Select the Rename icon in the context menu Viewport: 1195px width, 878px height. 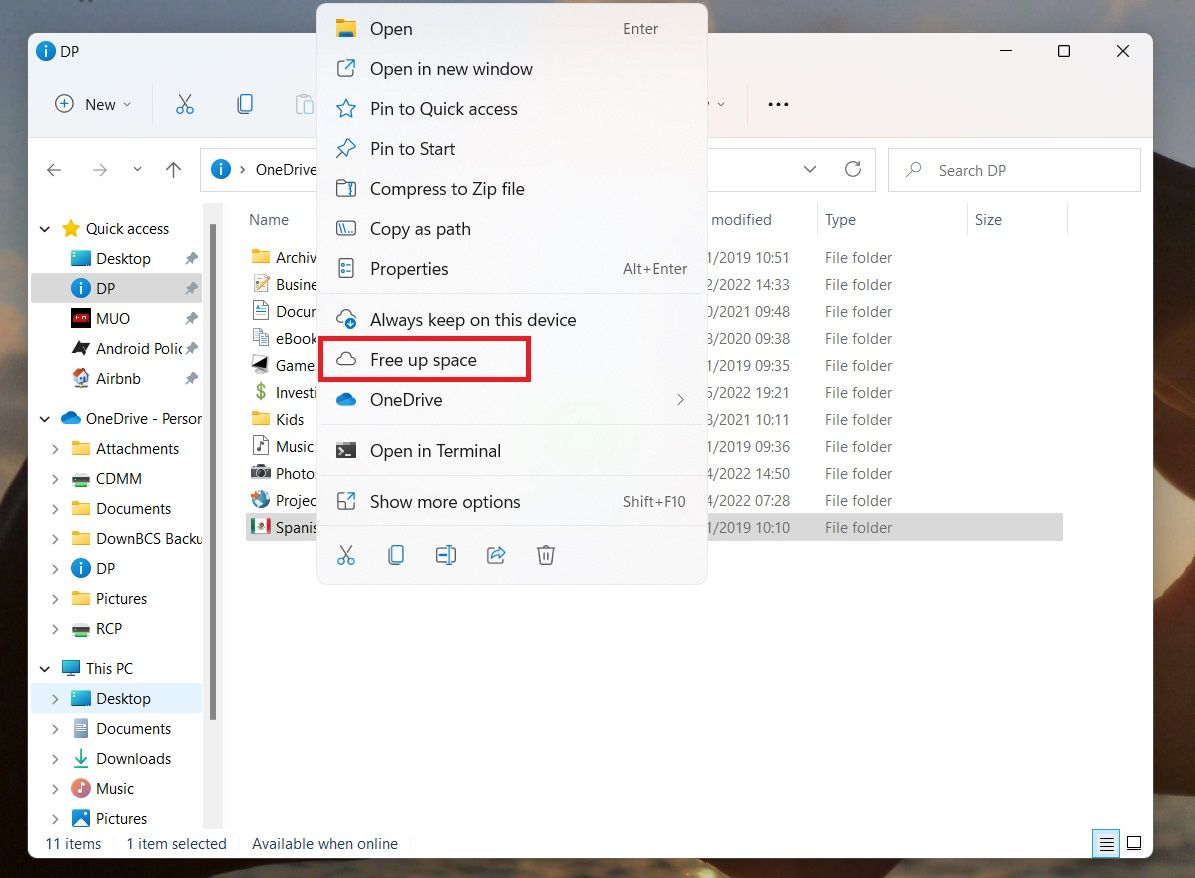pos(446,554)
